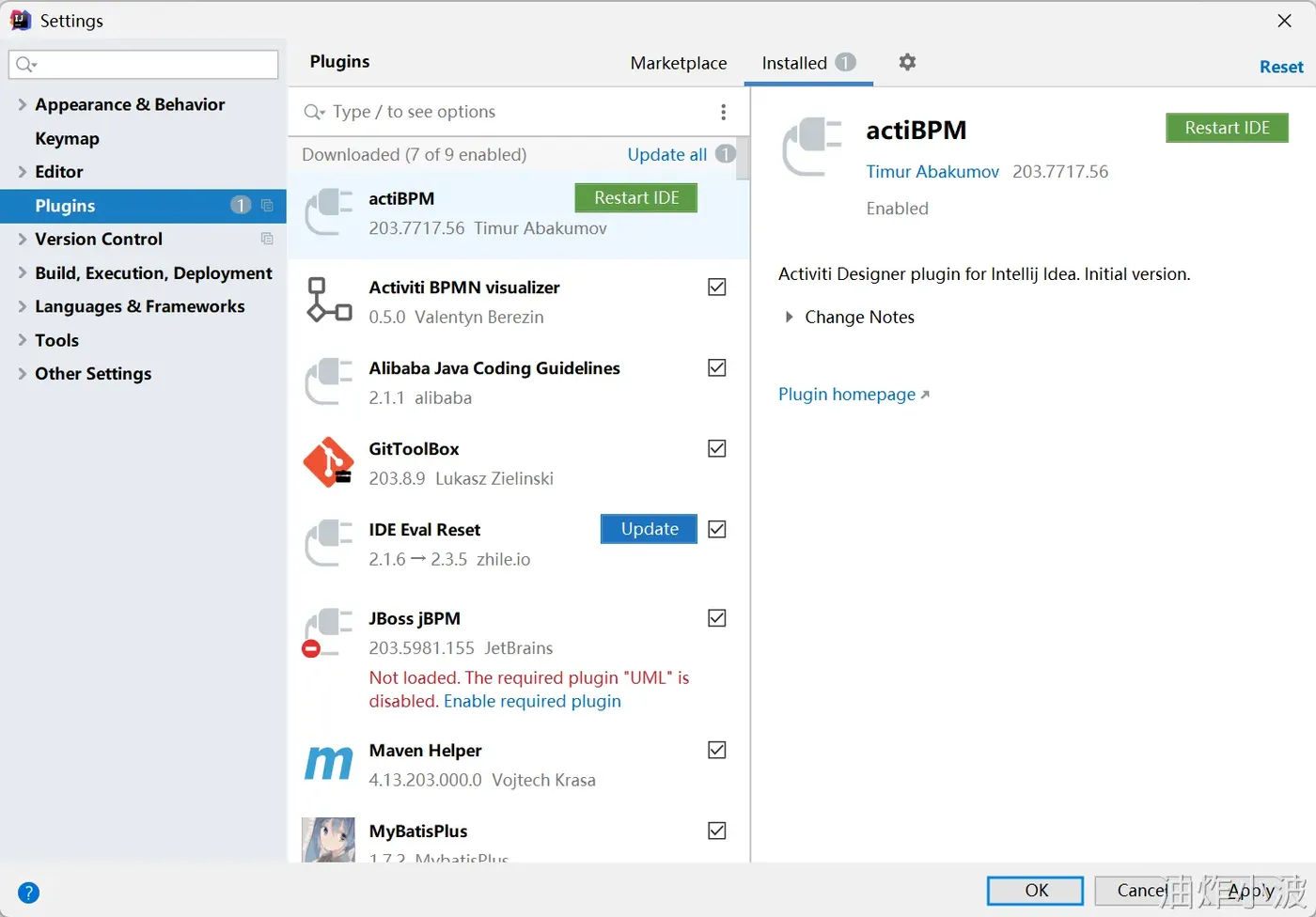Screen dimensions: 1316x917
Task: Click the plugin list scrollbar
Action: [x=743, y=158]
